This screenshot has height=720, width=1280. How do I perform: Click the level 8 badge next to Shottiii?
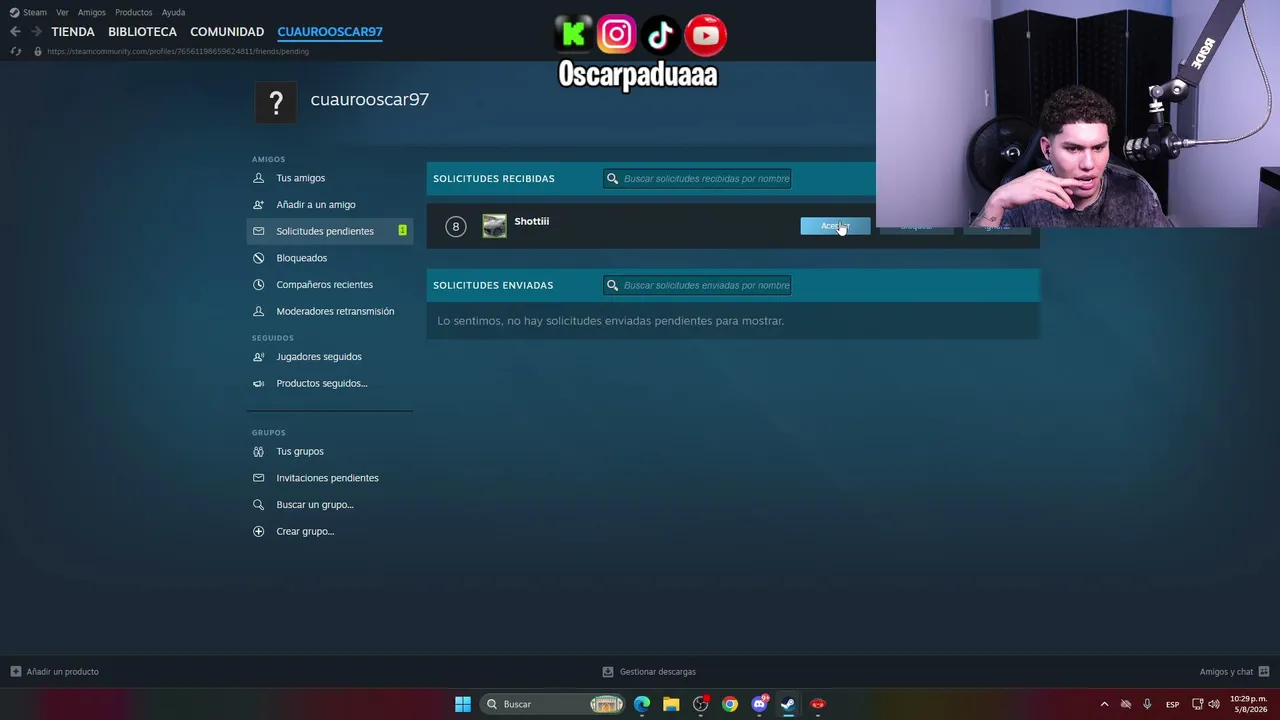455,226
